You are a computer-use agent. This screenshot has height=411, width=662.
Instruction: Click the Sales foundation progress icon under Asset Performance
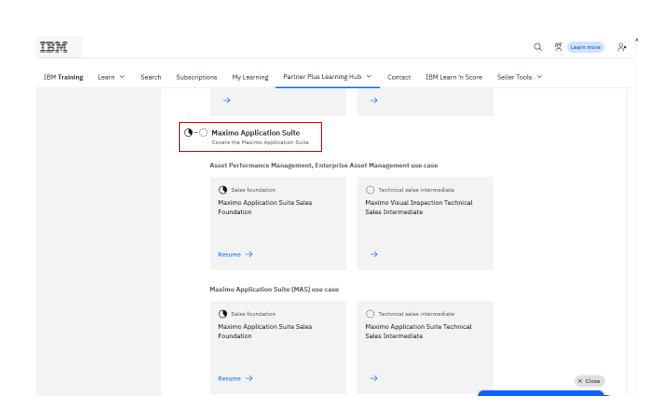coord(222,190)
